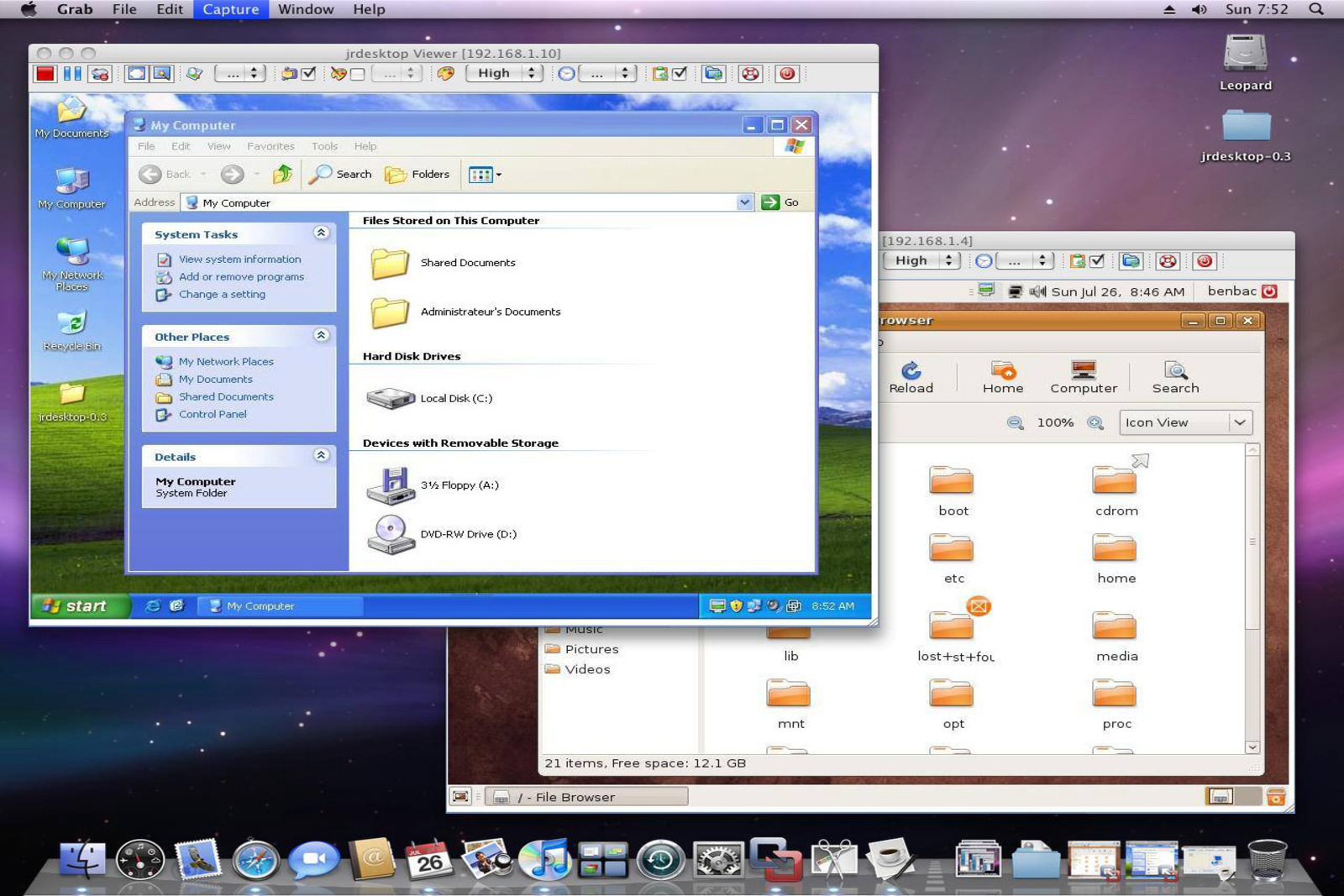Click the Folders icon in My Computer toolbar
Image resolution: width=1344 pixels, height=896 pixels.
coord(396,175)
